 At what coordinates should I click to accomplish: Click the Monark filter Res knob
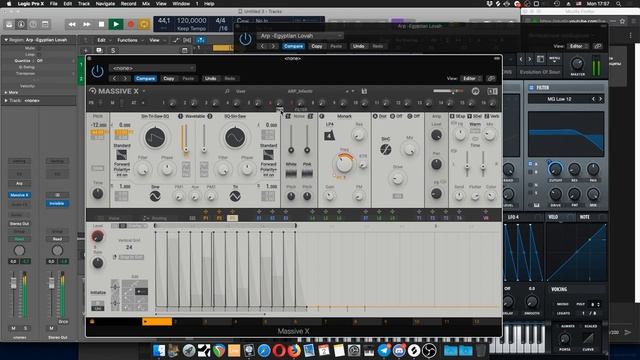click(x=359, y=135)
